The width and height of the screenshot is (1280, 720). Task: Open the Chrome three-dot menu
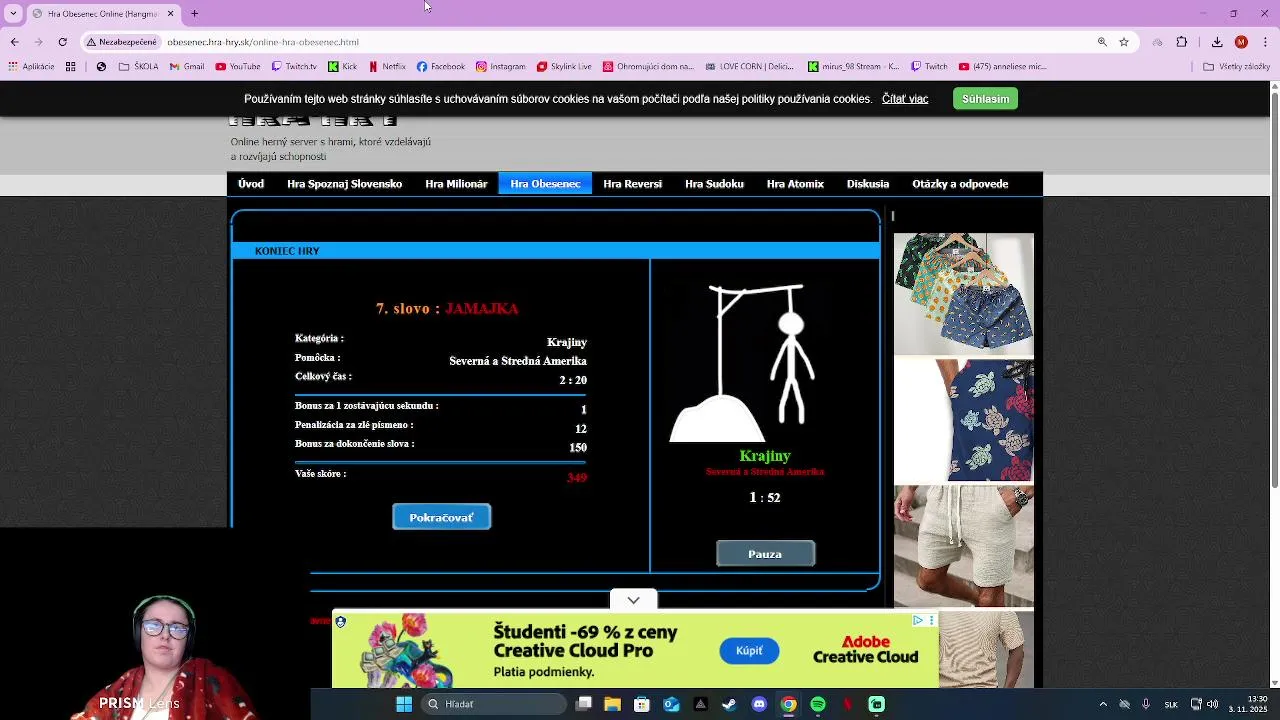point(1265,42)
